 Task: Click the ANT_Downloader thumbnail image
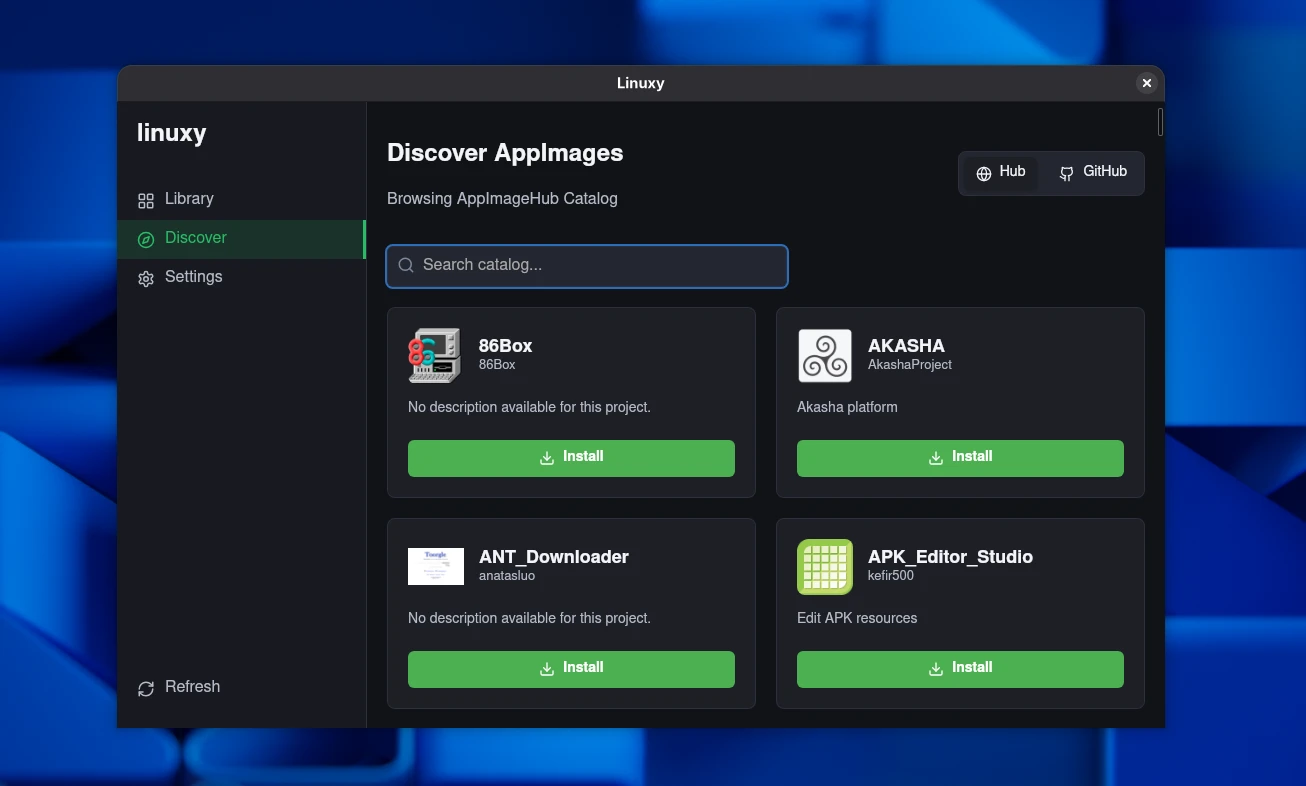point(436,566)
